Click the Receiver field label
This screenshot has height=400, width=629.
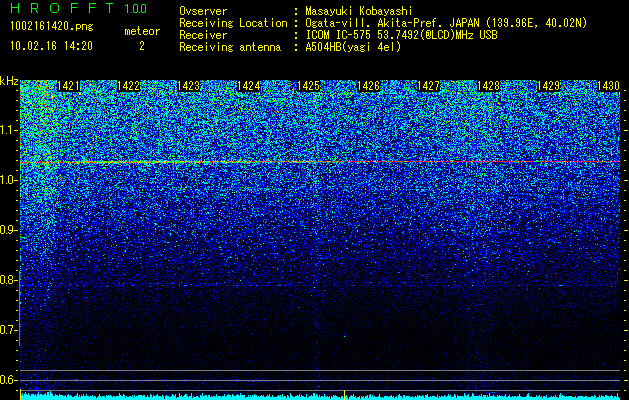(x=203, y=35)
